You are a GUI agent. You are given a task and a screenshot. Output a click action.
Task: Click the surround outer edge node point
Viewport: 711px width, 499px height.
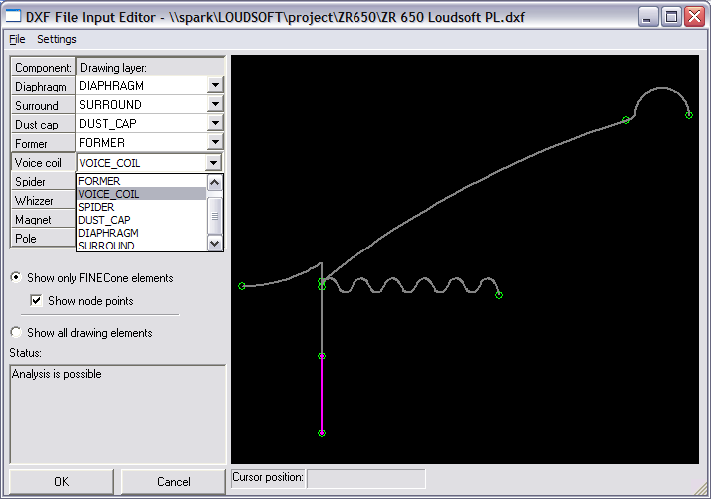tap(689, 115)
